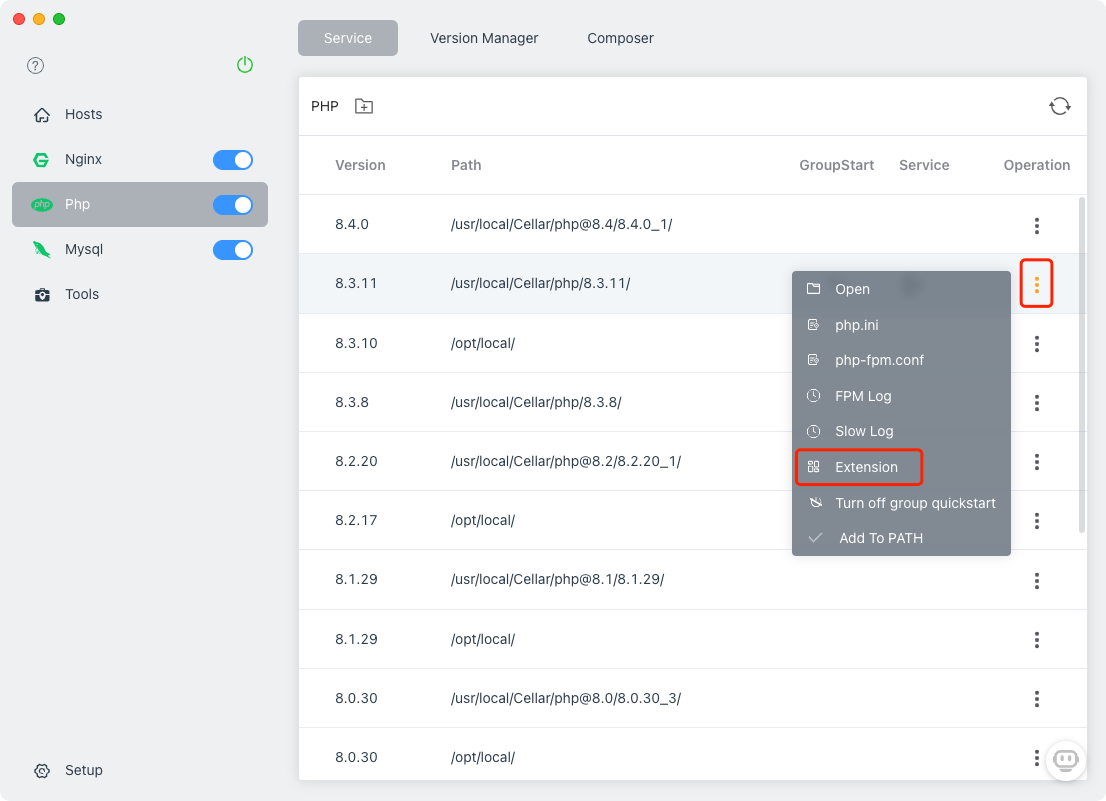Click version cell 8.3.10
The height and width of the screenshot is (801, 1106).
pos(356,343)
